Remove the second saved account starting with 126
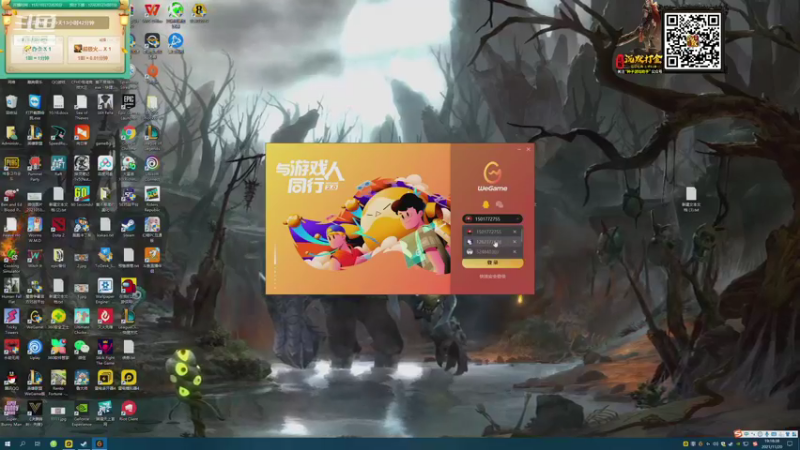The image size is (800, 450). point(514,242)
